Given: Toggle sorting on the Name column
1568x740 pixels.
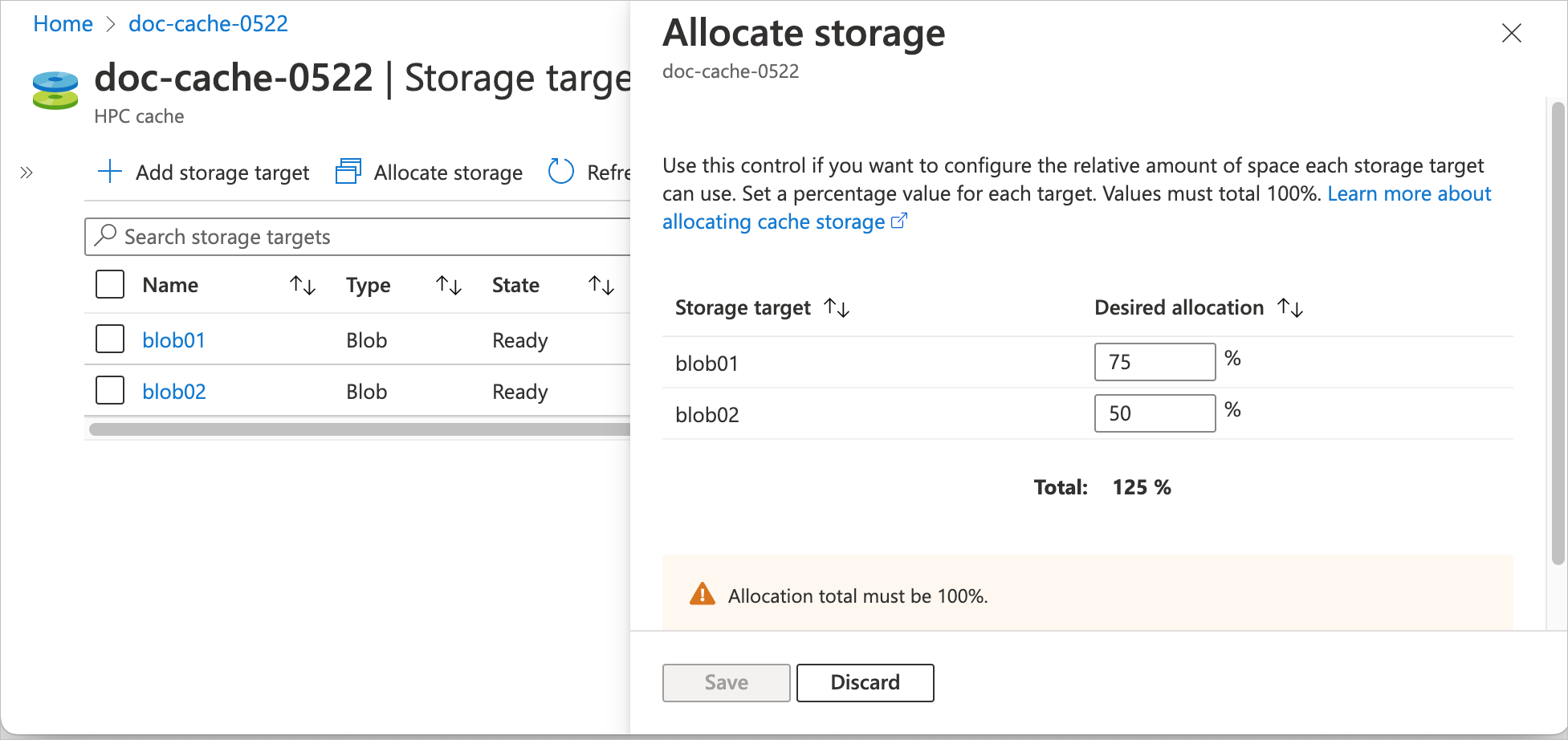Looking at the screenshot, I should (x=301, y=284).
